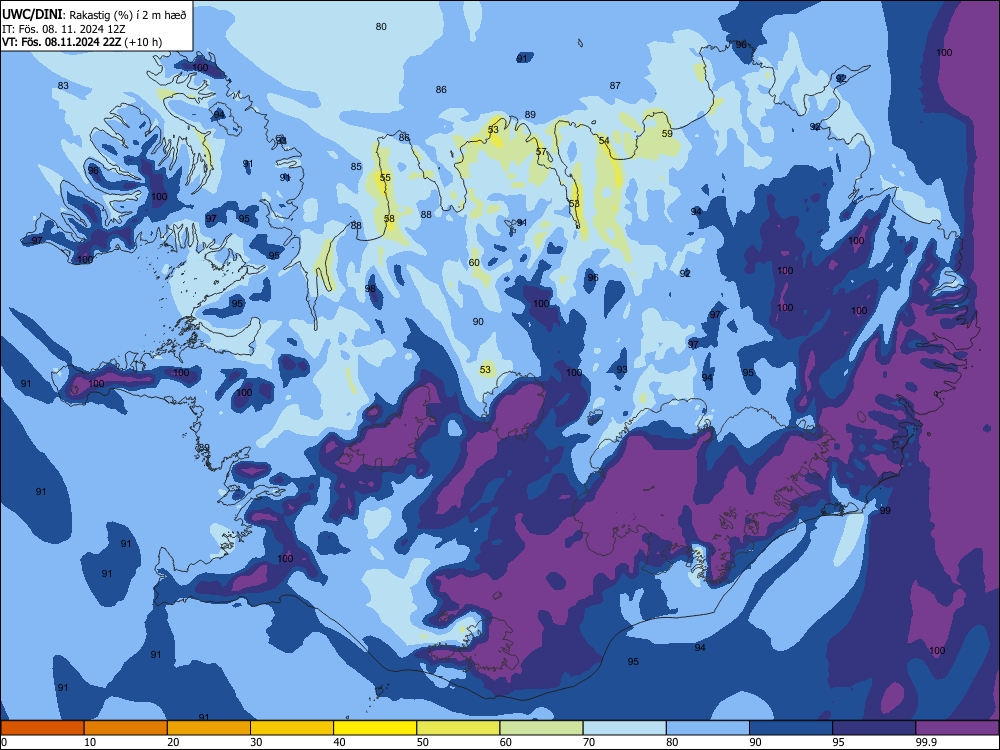The width and height of the screenshot is (1000, 750).
Task: Click the map humidity value 58
Action: pyautogui.click(x=389, y=218)
